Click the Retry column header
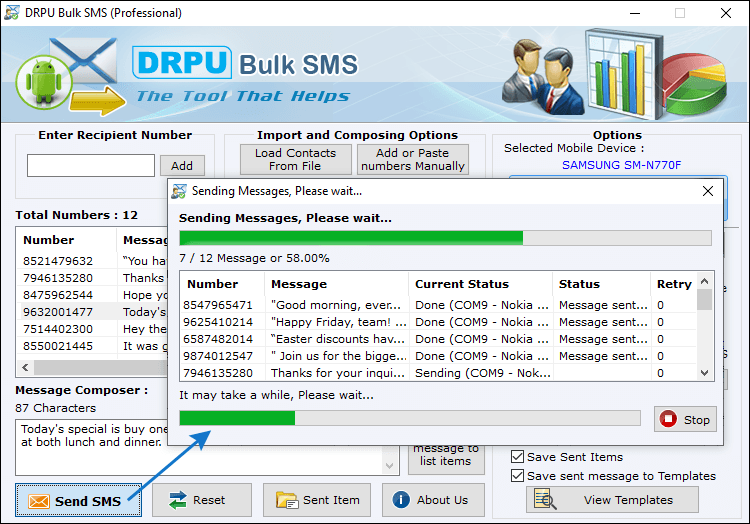Image resolution: width=750 pixels, height=524 pixels. (673, 284)
